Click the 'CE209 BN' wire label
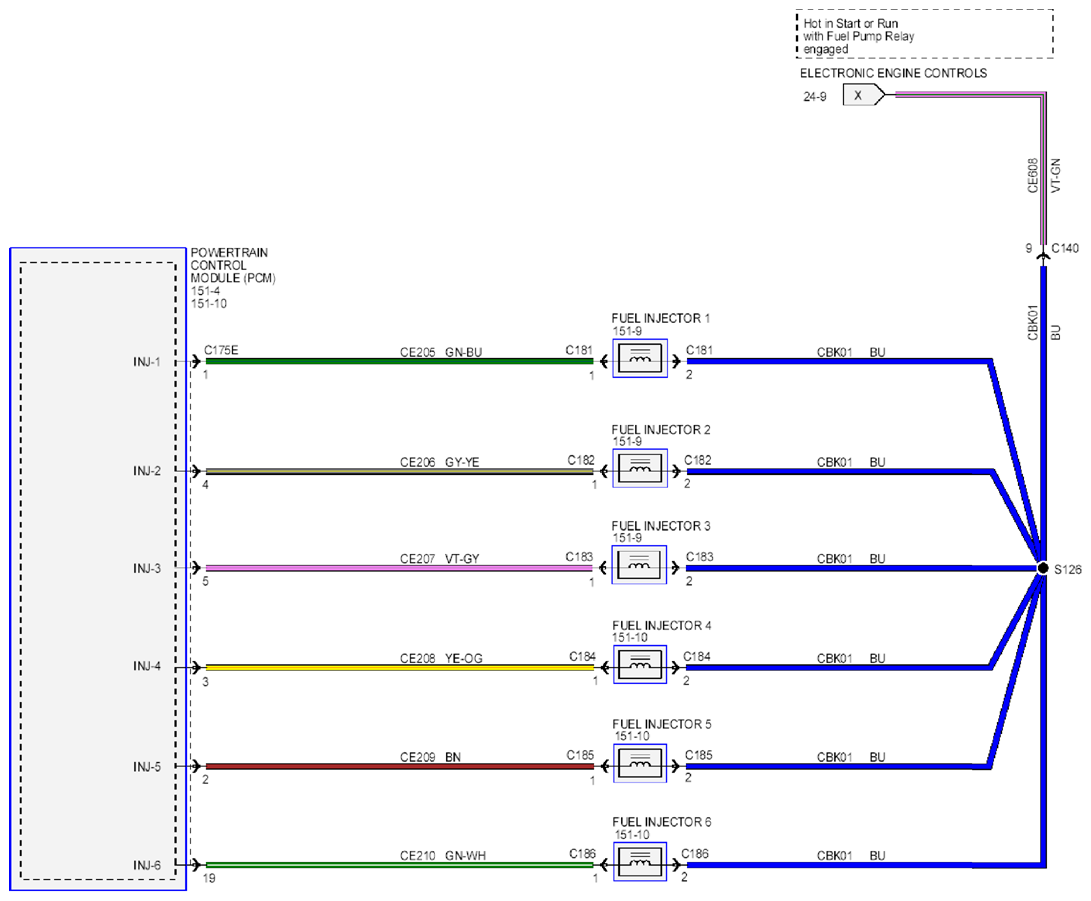The image size is (1091, 901). (x=430, y=757)
